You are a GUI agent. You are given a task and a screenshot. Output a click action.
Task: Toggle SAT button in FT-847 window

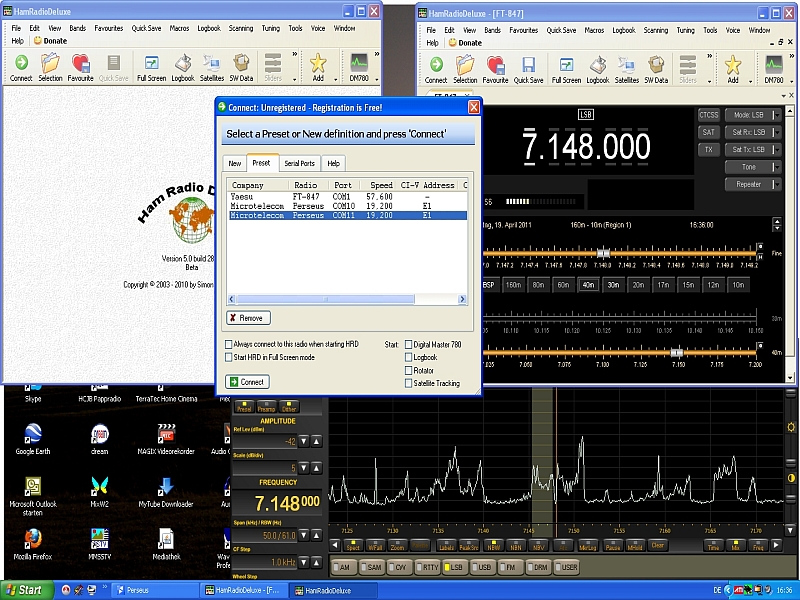pos(708,132)
